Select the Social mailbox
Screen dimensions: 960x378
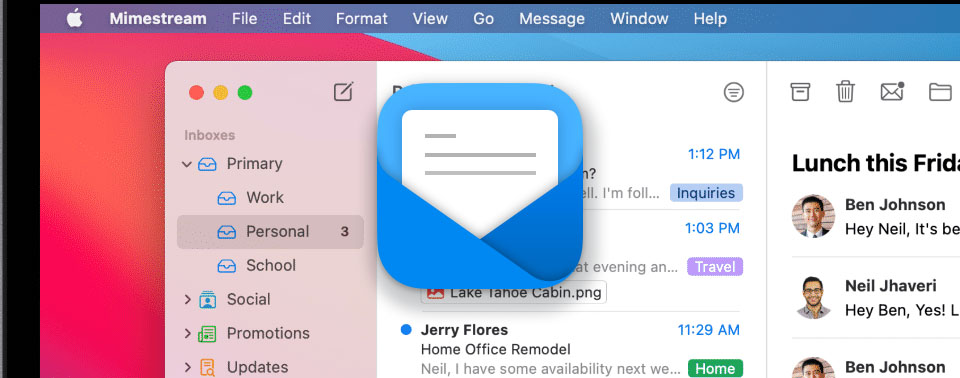248,300
